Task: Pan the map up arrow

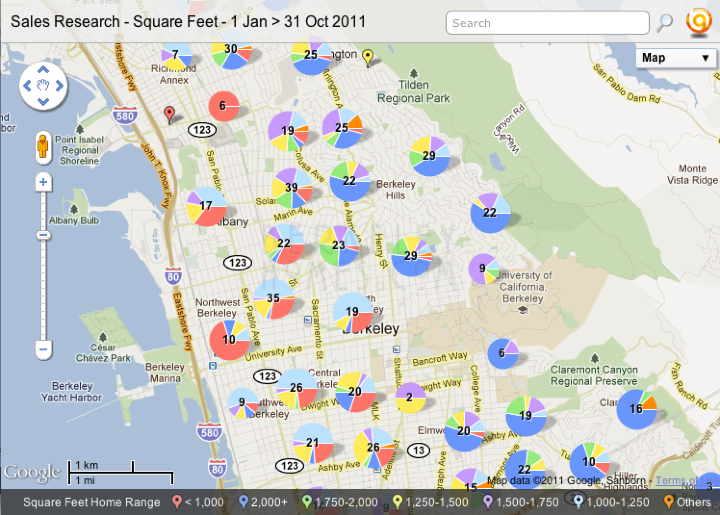Action: coord(43,70)
